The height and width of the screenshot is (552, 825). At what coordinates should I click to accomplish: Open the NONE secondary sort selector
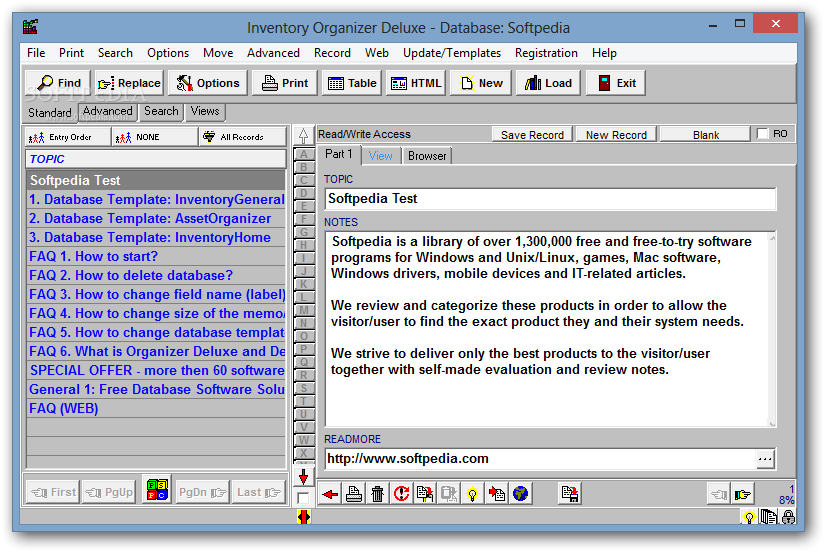click(x=155, y=137)
